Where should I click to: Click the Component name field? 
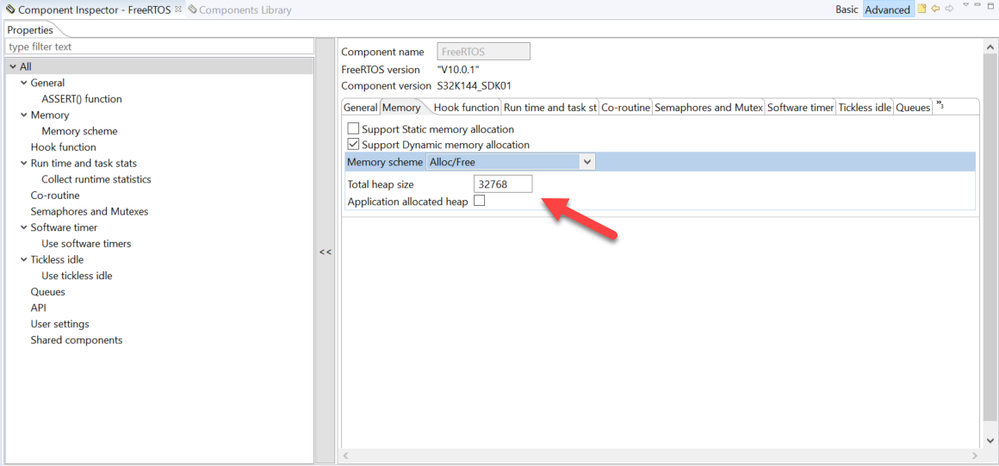(x=484, y=52)
